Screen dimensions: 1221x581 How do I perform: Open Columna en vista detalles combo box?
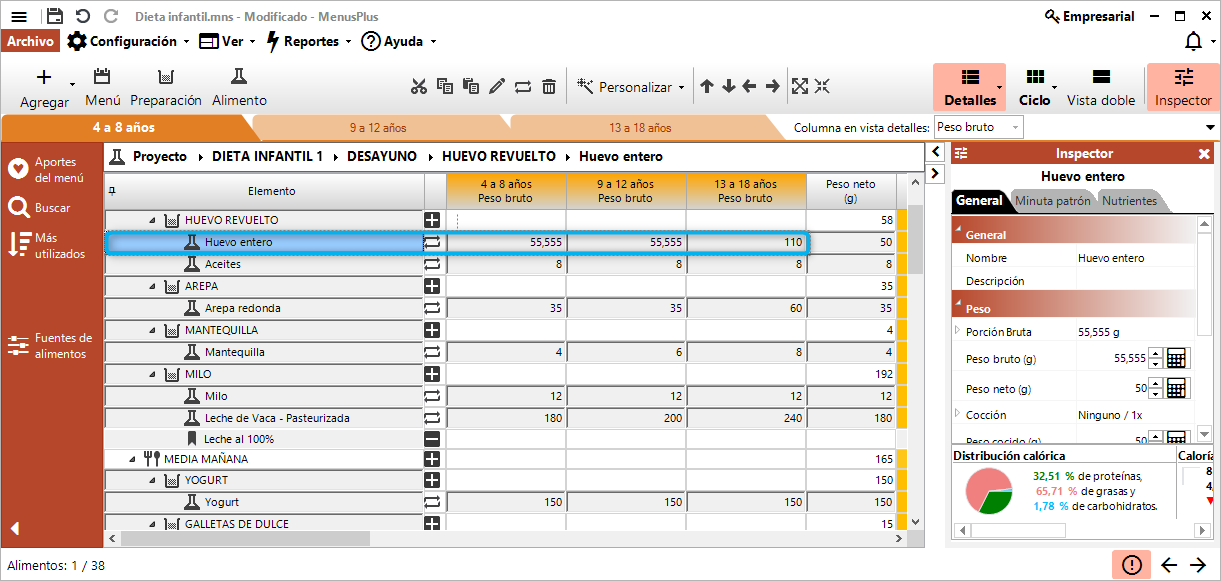tap(978, 127)
